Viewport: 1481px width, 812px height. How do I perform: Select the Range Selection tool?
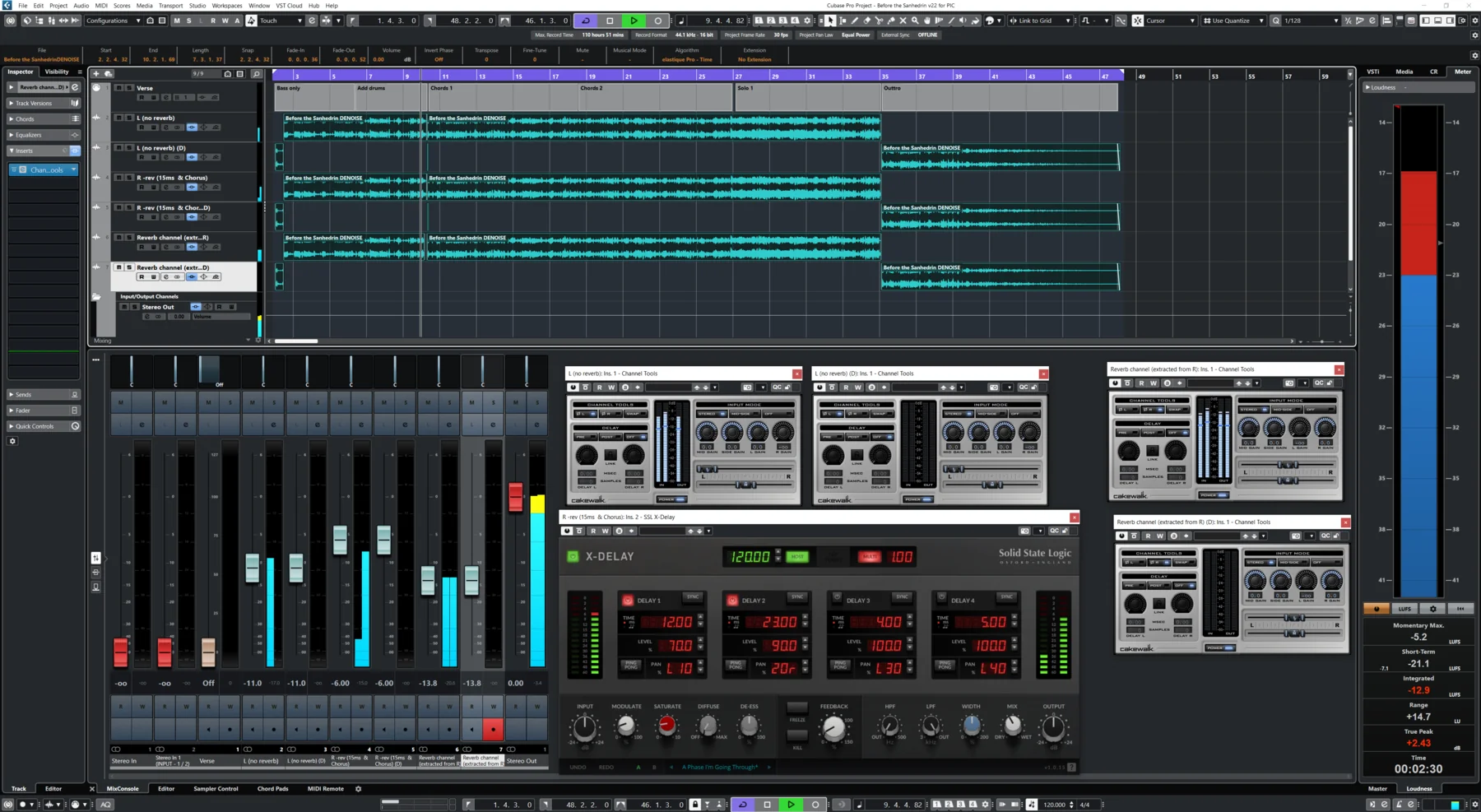pos(843,21)
